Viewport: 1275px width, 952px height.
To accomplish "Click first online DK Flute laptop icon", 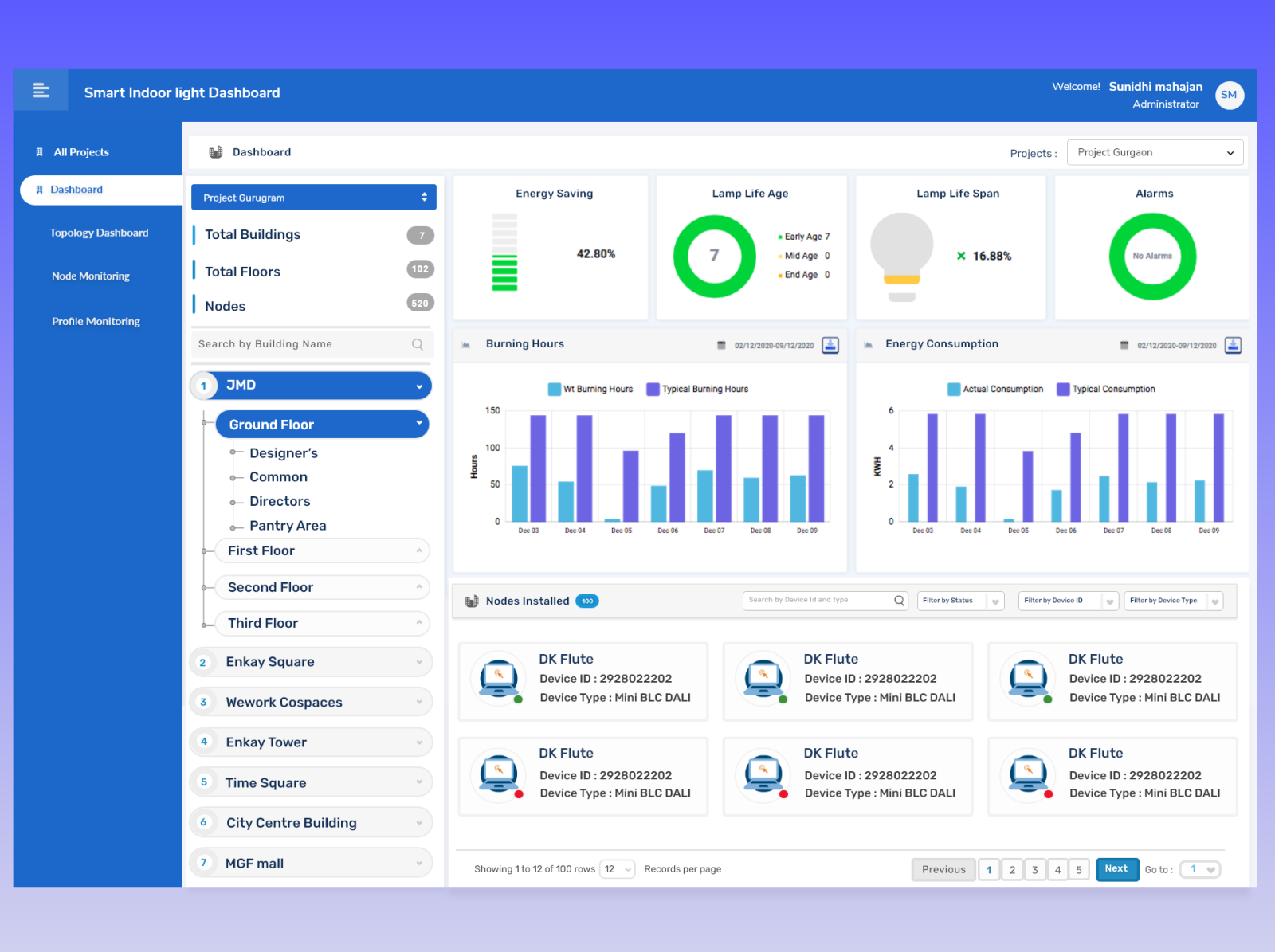I will [x=499, y=678].
